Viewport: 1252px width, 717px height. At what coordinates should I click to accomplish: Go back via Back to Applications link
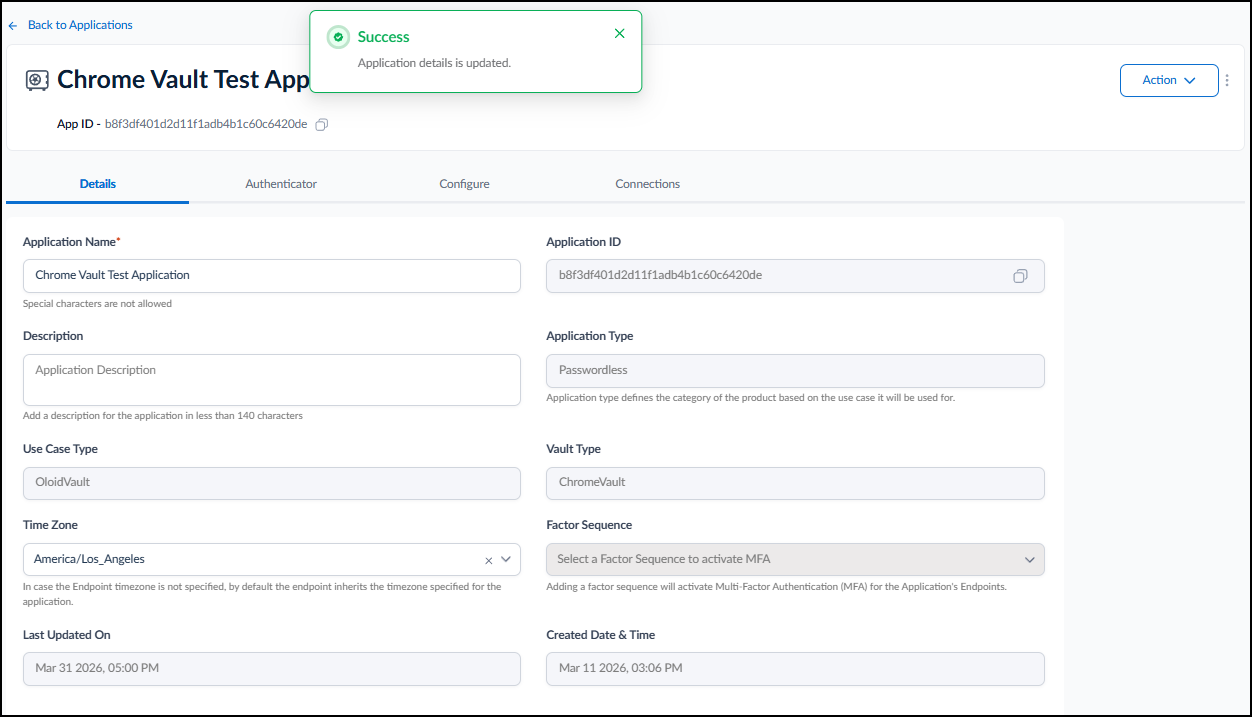click(80, 25)
